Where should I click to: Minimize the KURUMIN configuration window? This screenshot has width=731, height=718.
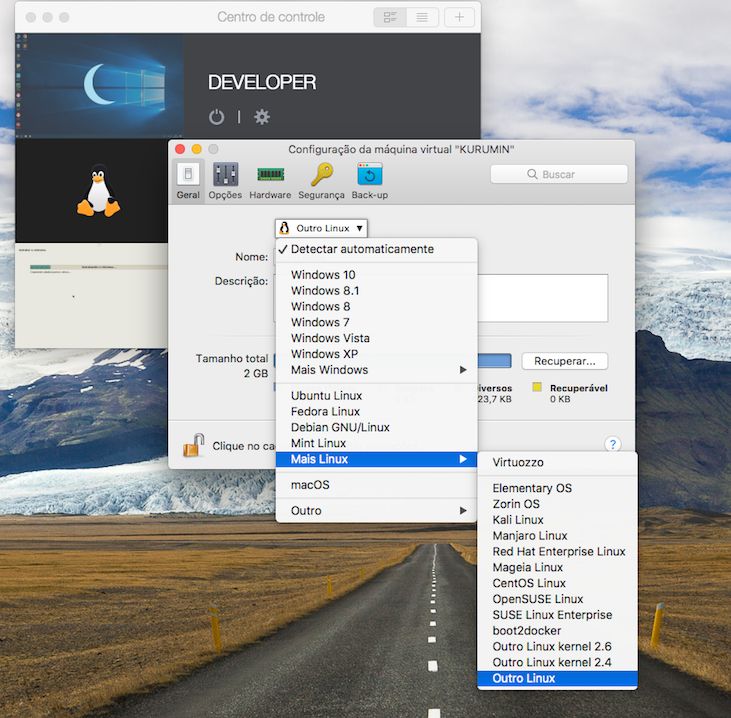[197, 149]
